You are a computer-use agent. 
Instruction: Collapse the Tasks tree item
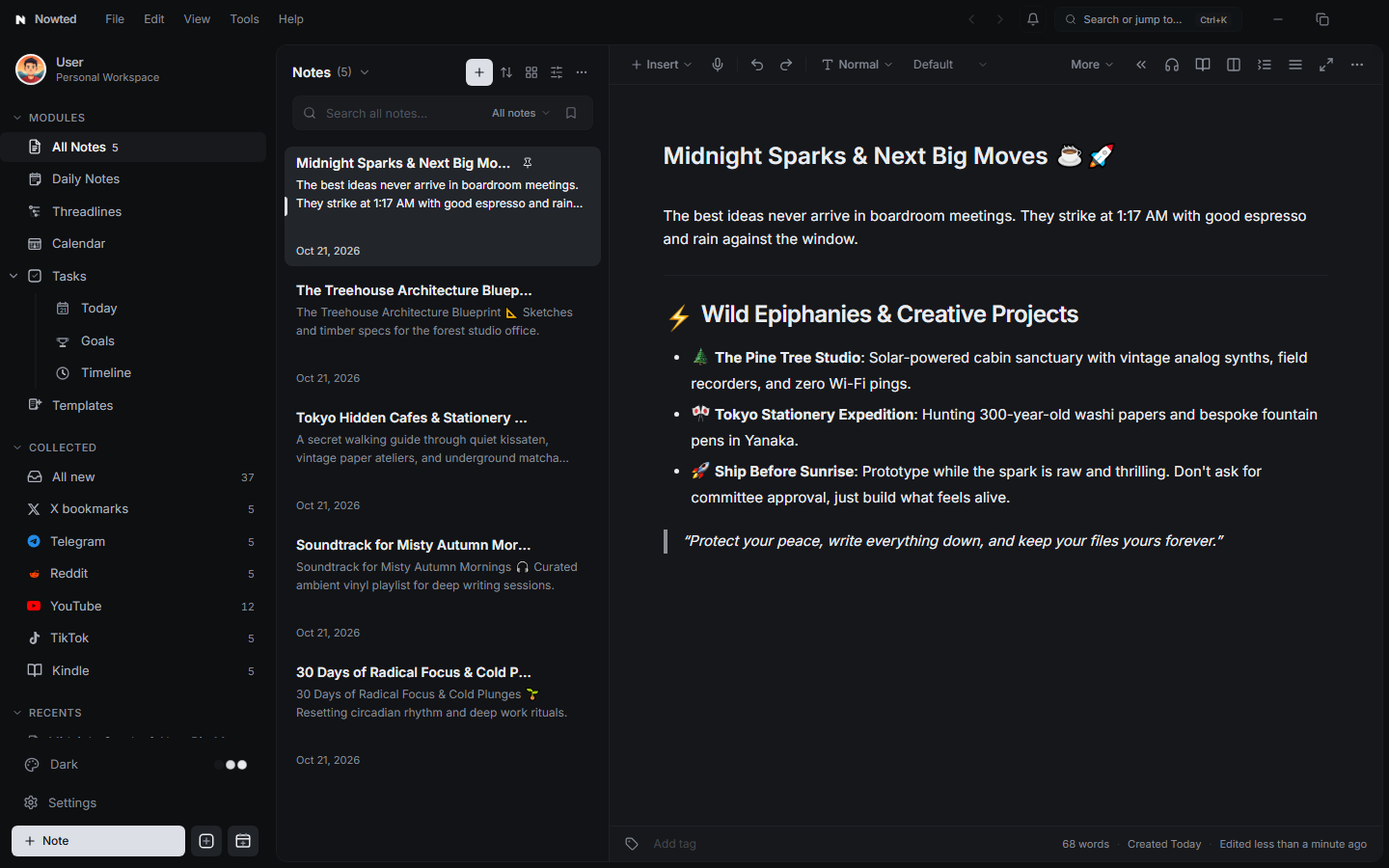[x=14, y=276]
